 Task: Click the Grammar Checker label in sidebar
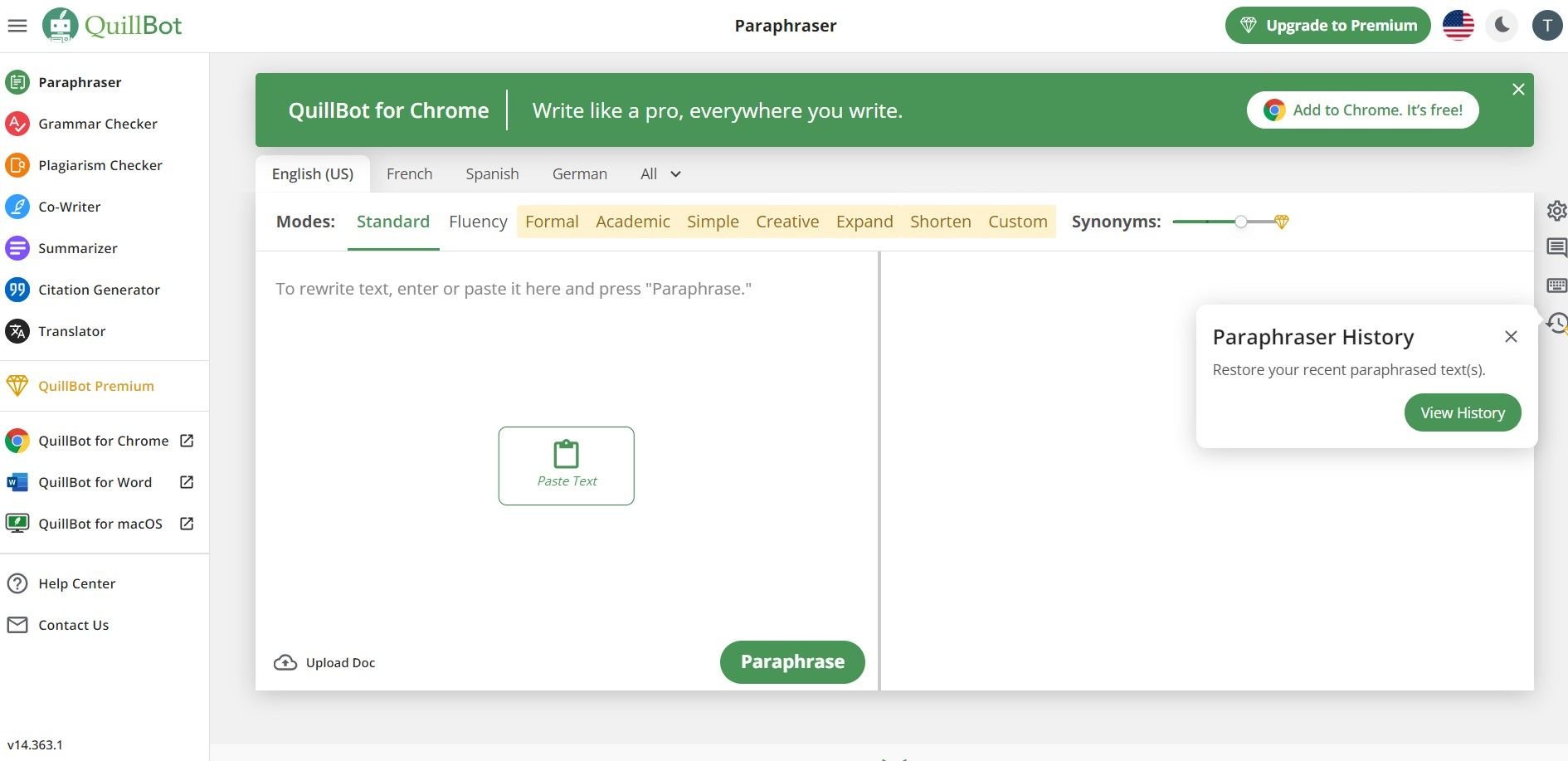[98, 124]
